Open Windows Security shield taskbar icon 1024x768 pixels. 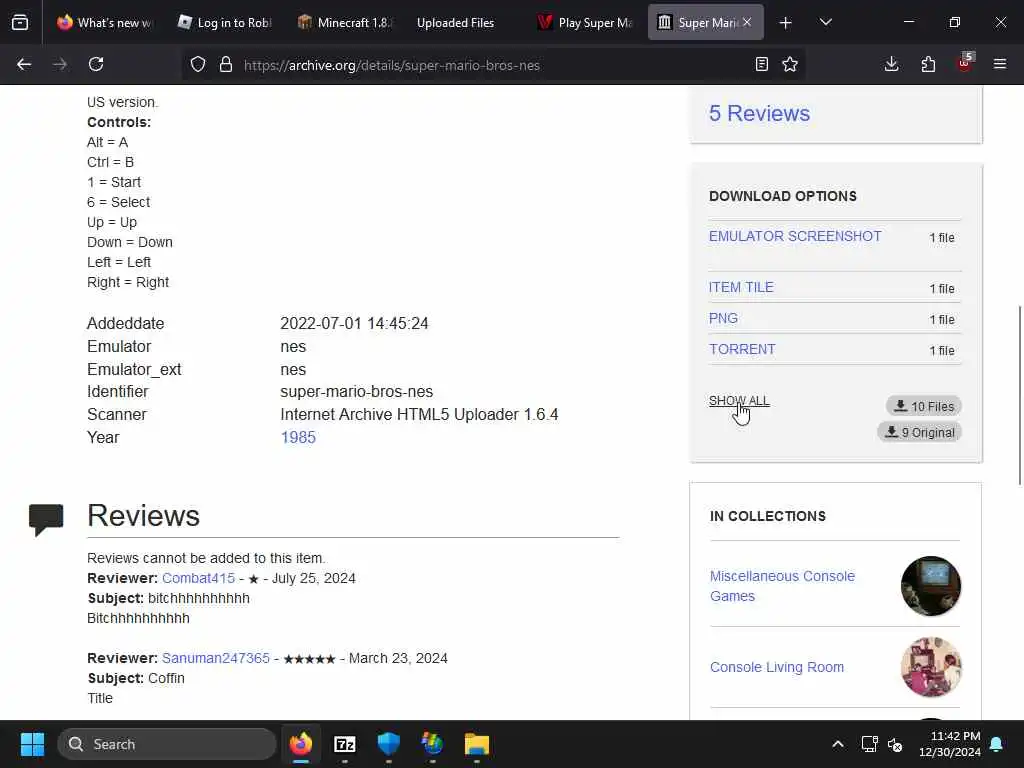click(x=389, y=744)
